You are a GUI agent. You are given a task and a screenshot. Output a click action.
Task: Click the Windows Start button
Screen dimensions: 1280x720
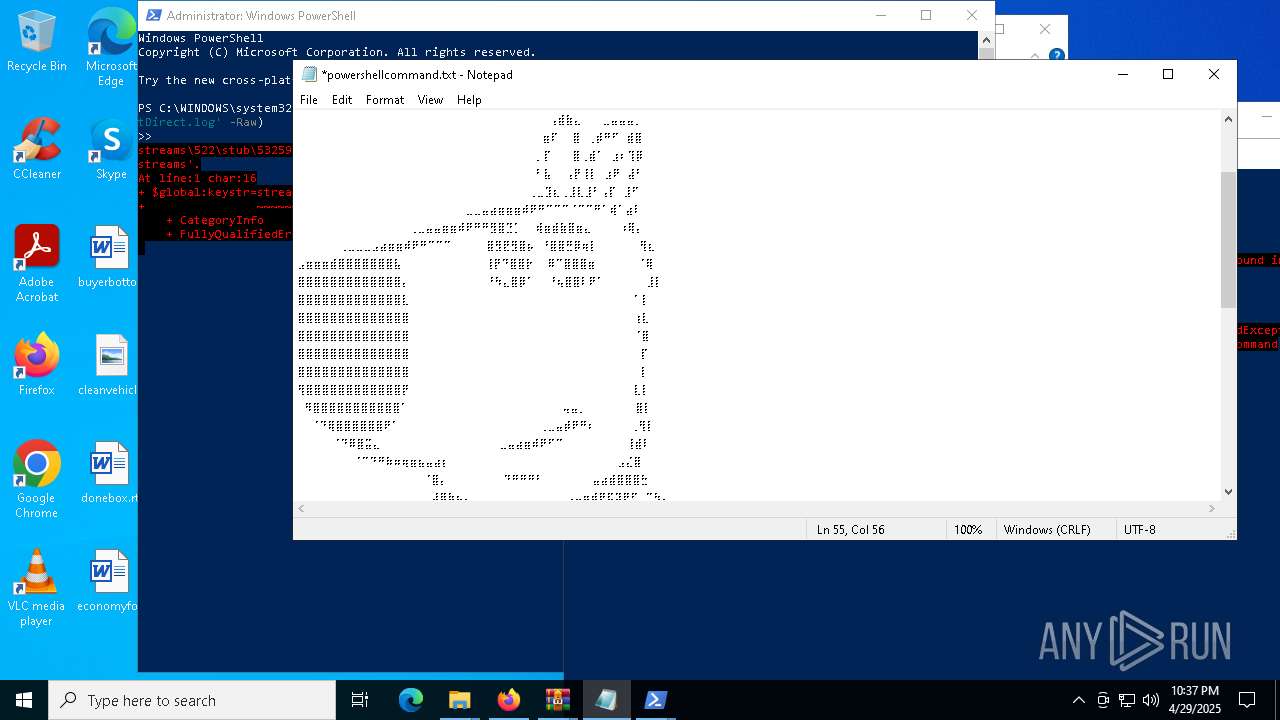(24, 700)
